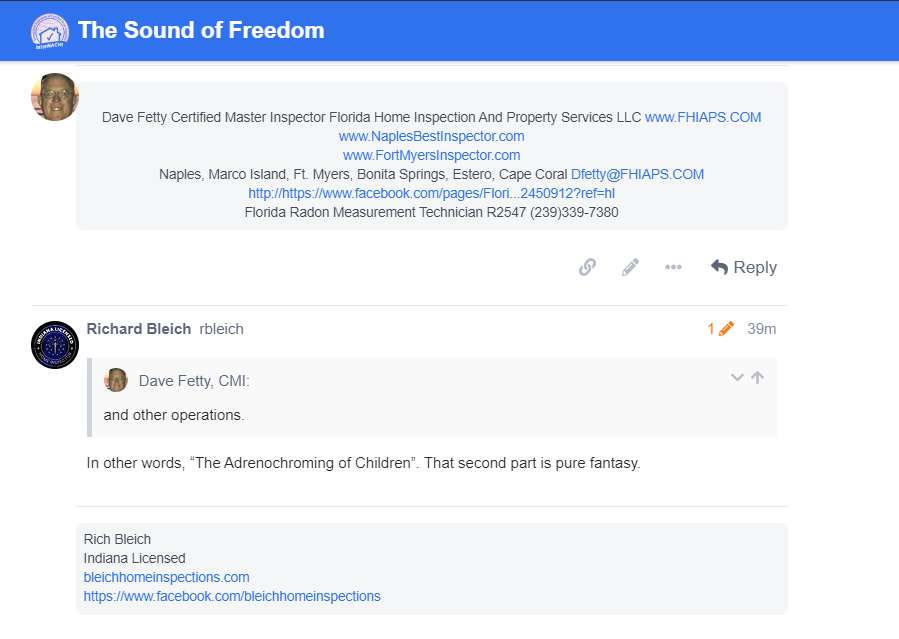Edit post using pencil icon
The height and width of the screenshot is (639, 899).
click(630, 267)
